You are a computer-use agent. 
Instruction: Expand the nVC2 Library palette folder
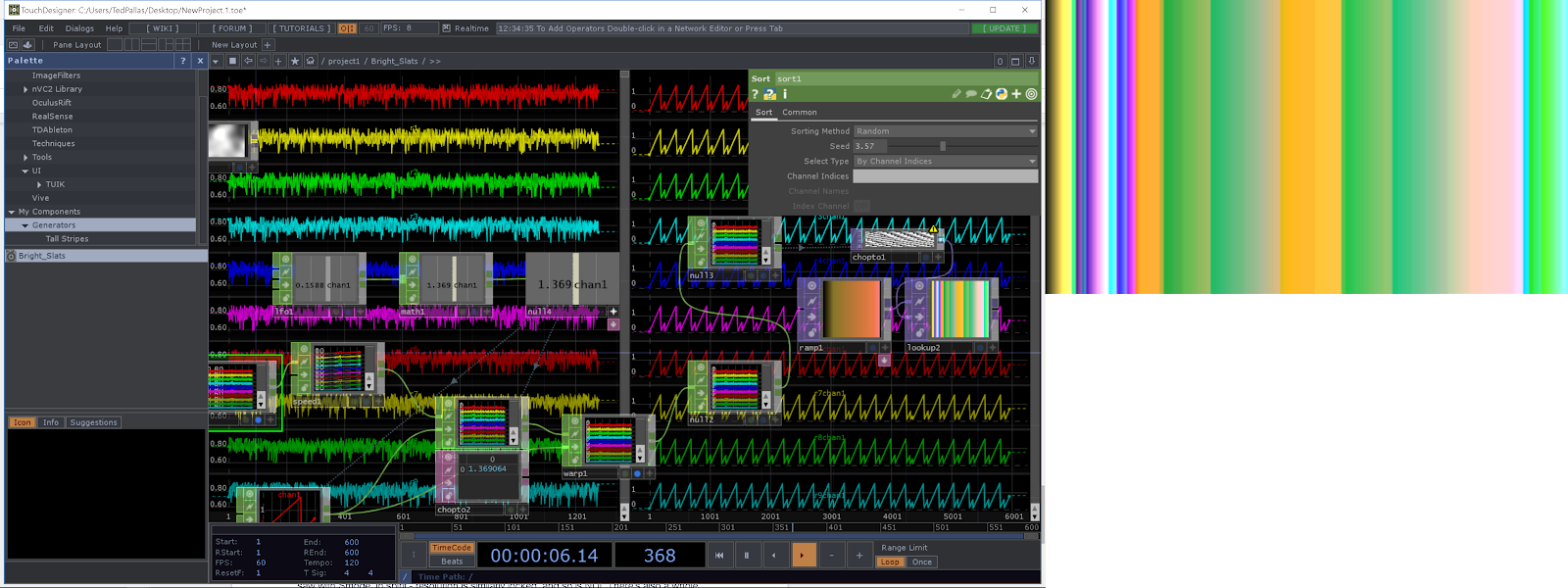[25, 89]
